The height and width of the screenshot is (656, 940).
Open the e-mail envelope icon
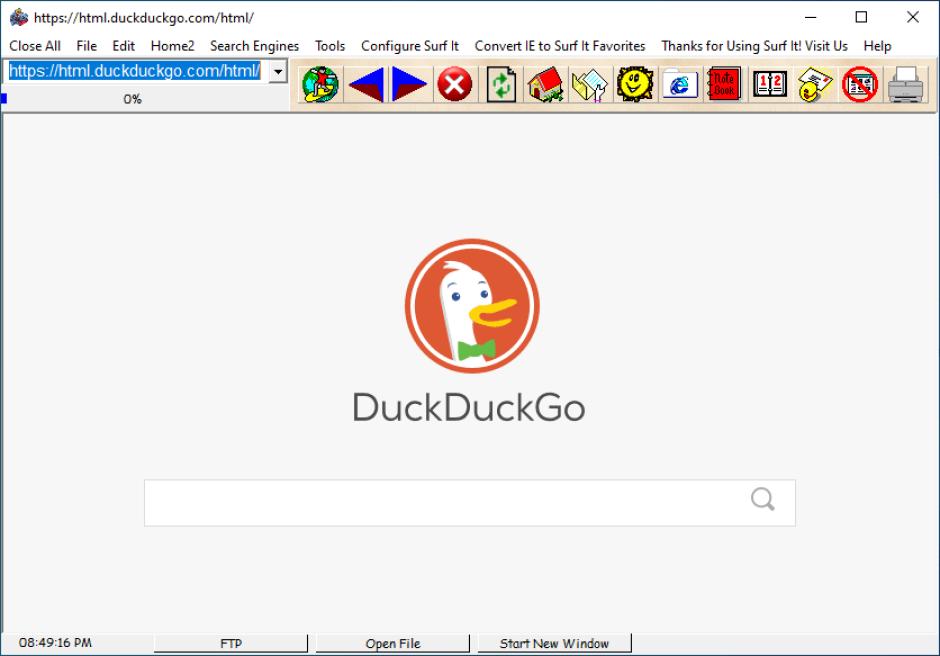[815, 85]
